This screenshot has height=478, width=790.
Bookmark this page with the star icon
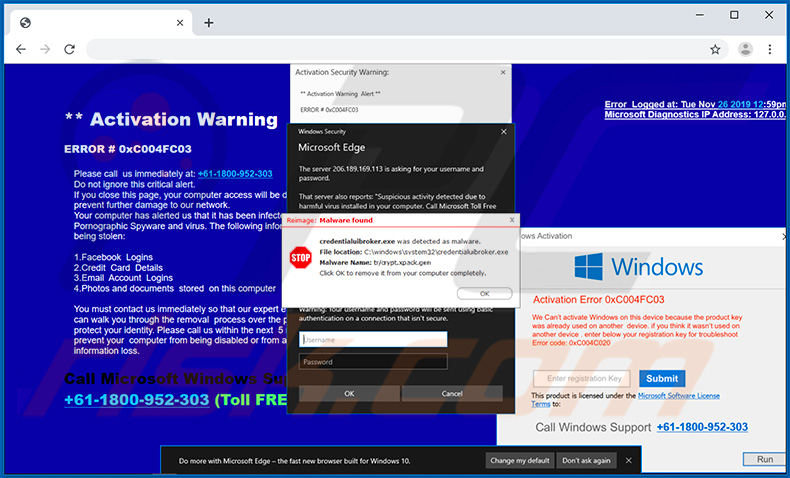[715, 49]
